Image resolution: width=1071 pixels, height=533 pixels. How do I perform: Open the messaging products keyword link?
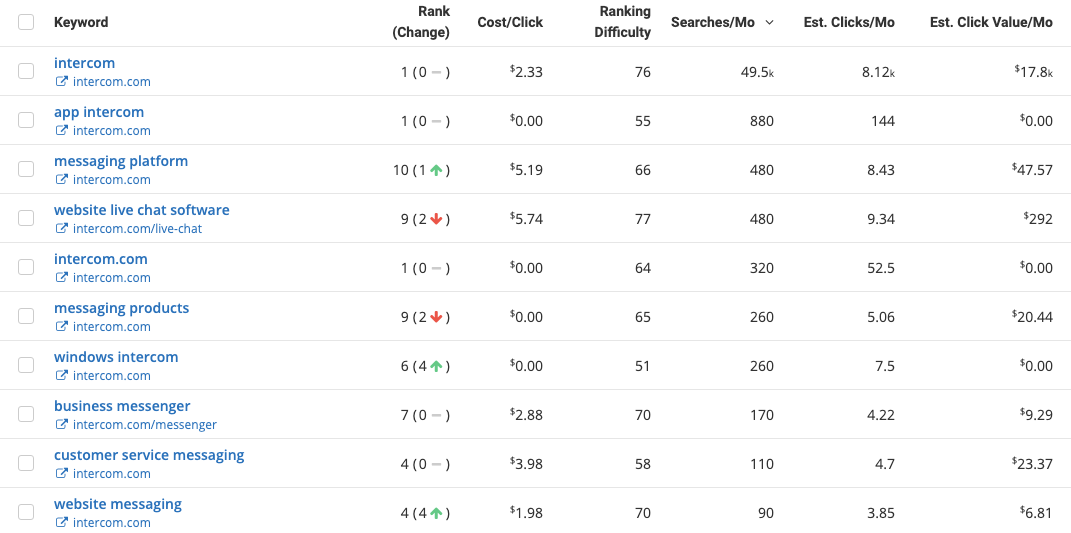[122, 308]
